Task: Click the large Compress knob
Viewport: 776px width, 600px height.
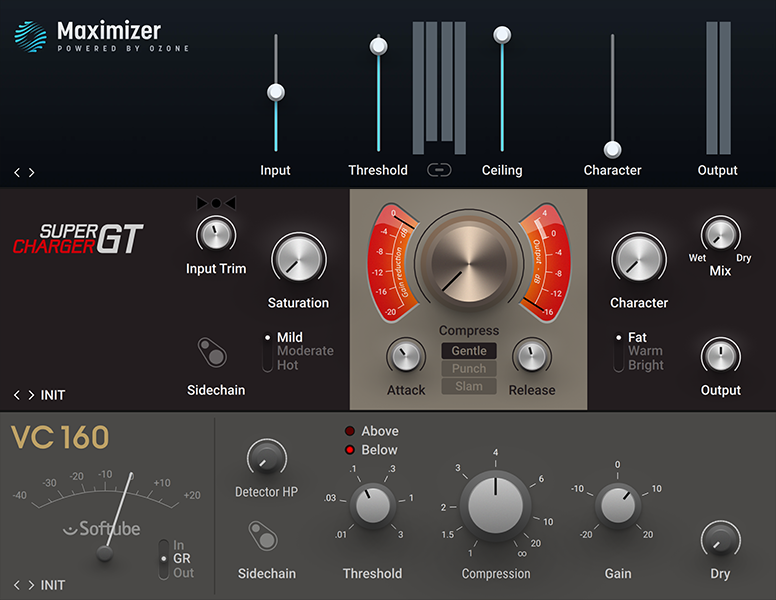Action: tap(469, 263)
